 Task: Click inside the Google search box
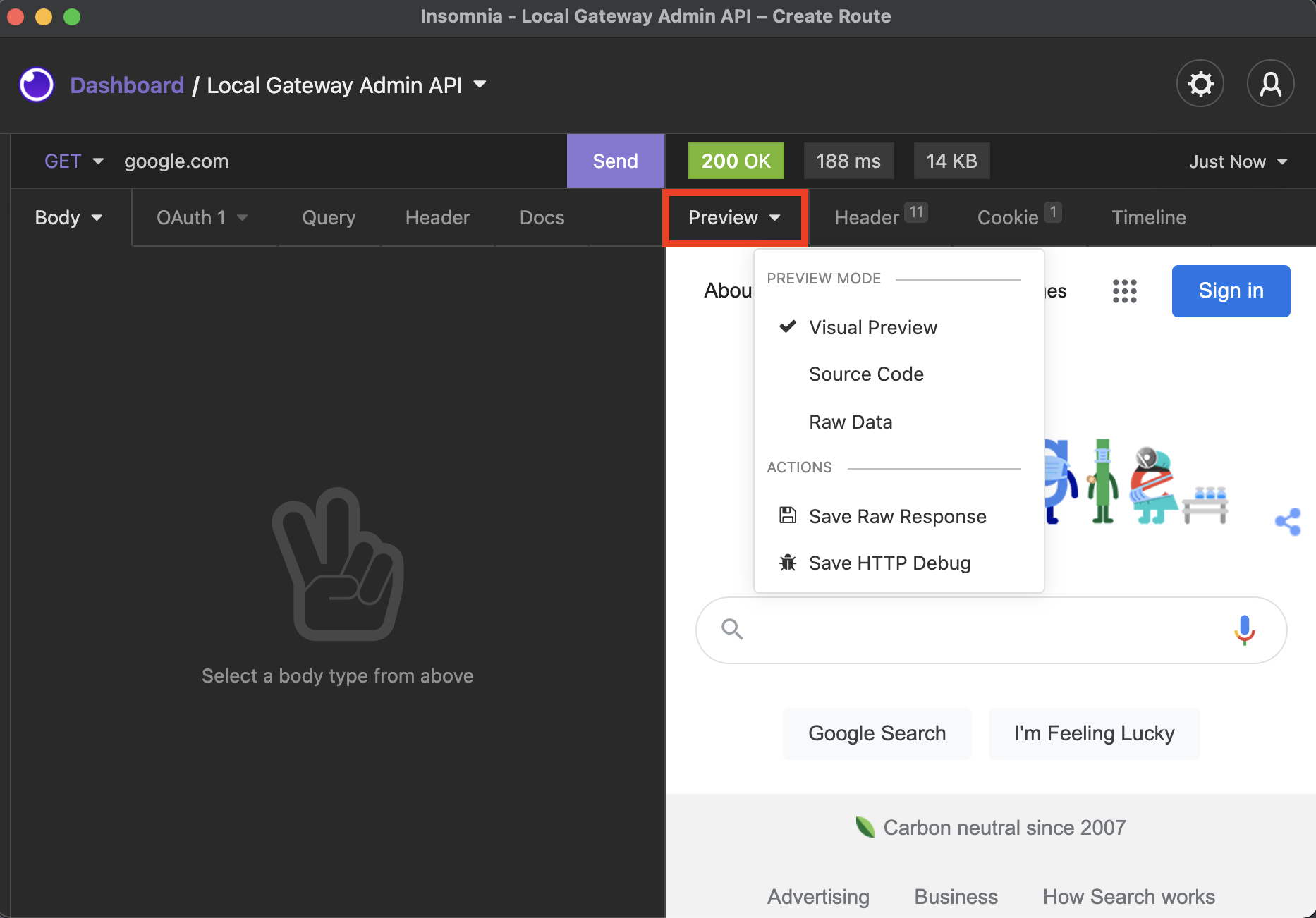coord(991,630)
